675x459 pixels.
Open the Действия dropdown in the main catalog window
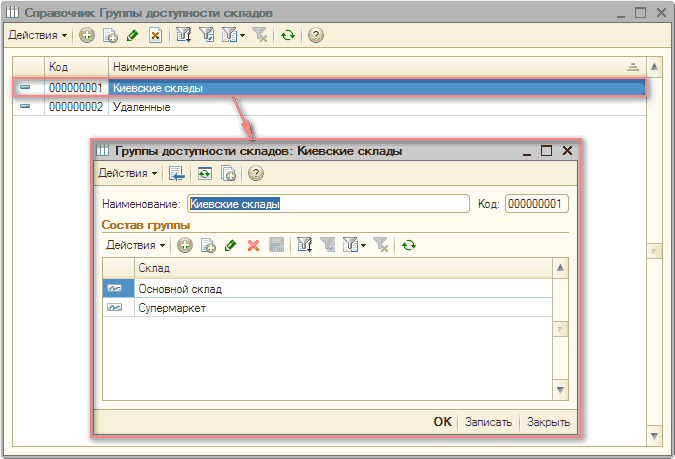click(x=37, y=35)
